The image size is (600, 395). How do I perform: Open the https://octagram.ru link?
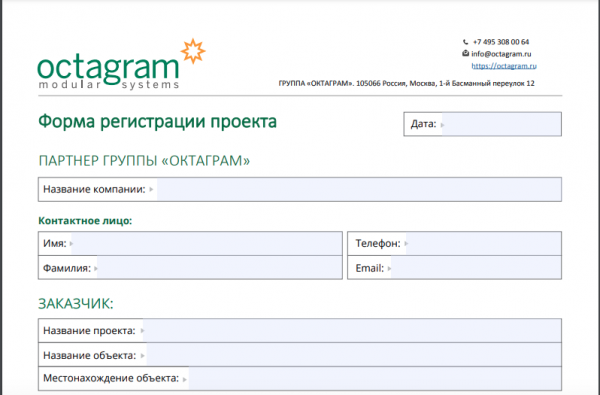[504, 66]
